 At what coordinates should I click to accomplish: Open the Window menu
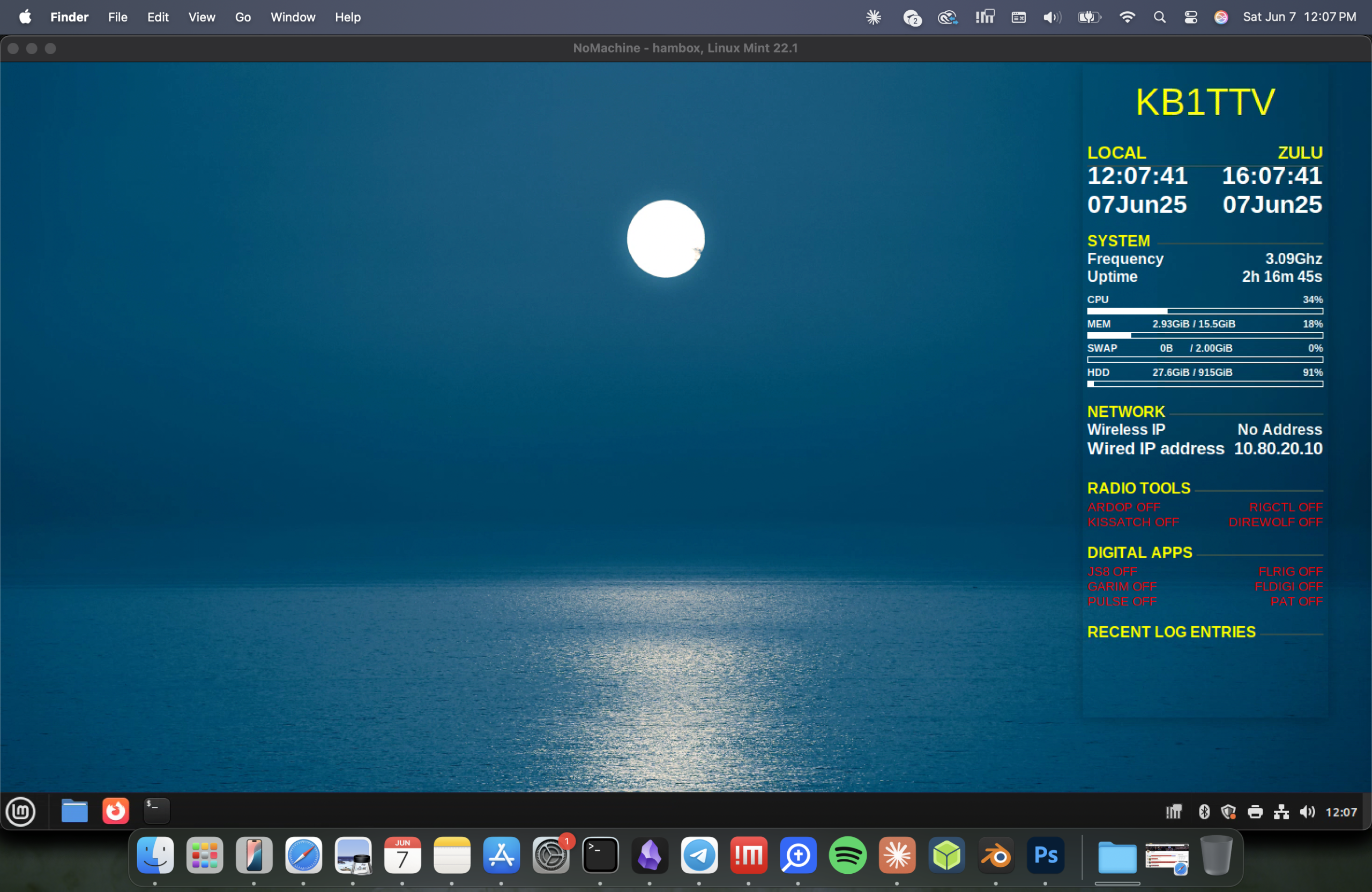(x=293, y=17)
